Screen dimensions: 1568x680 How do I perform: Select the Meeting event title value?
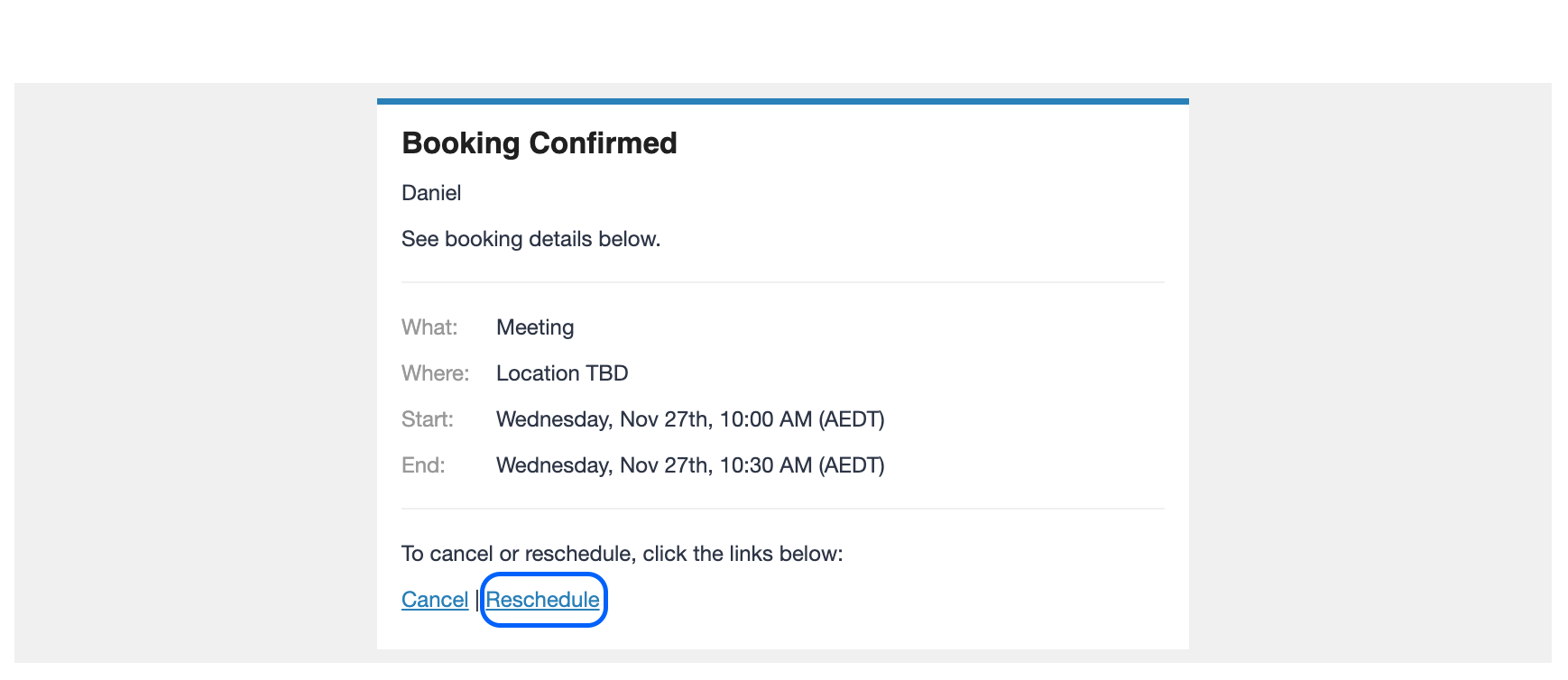pos(535,327)
